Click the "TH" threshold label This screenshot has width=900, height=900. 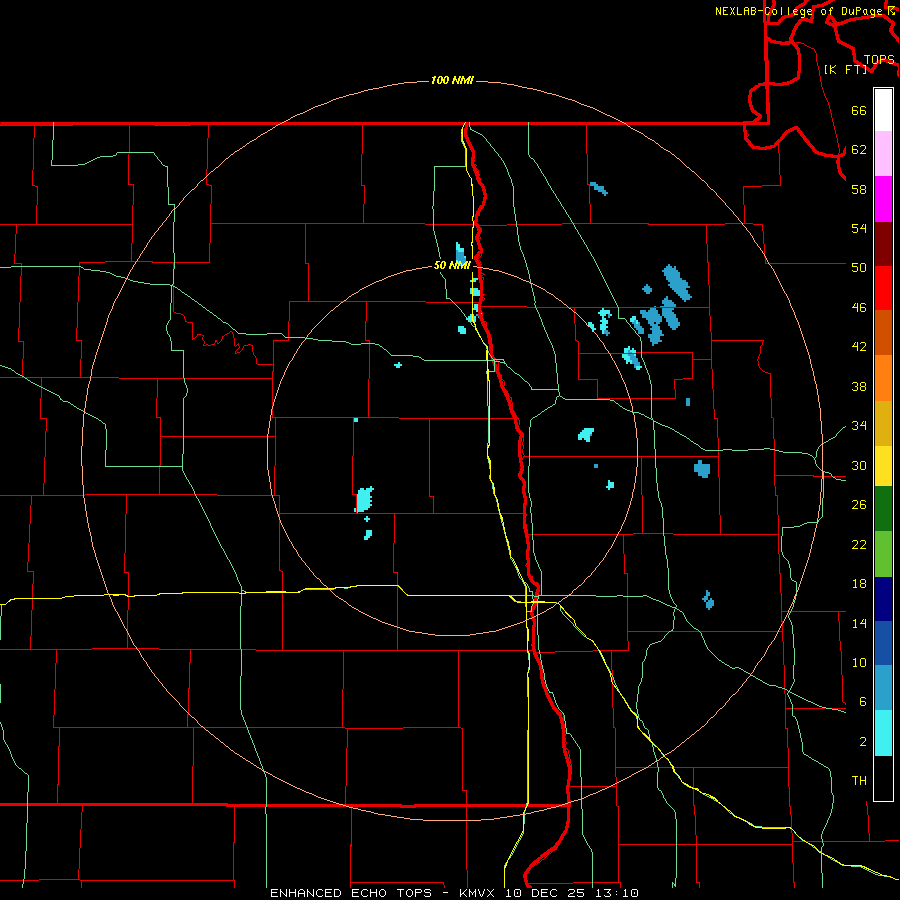click(x=859, y=781)
